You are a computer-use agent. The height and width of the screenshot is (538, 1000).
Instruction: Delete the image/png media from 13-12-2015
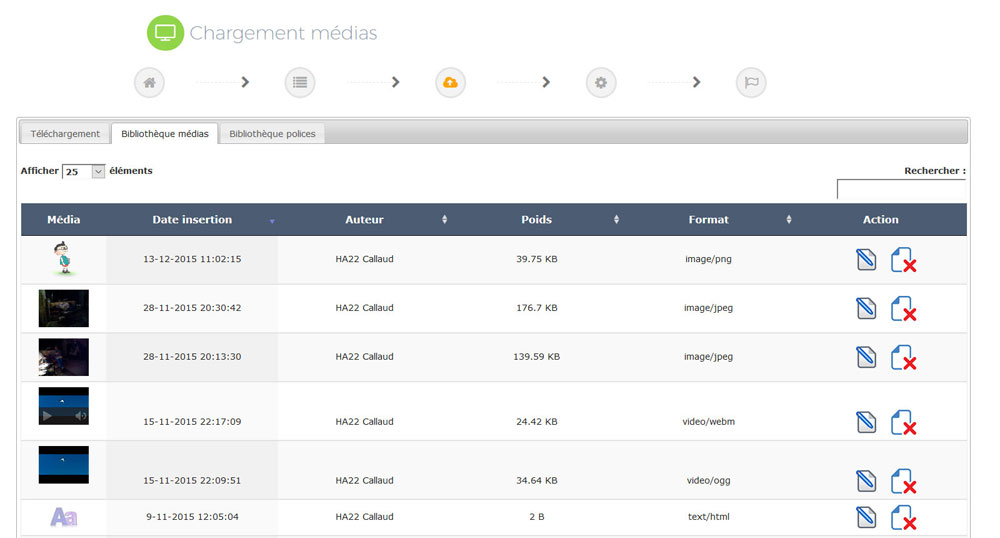[903, 260]
